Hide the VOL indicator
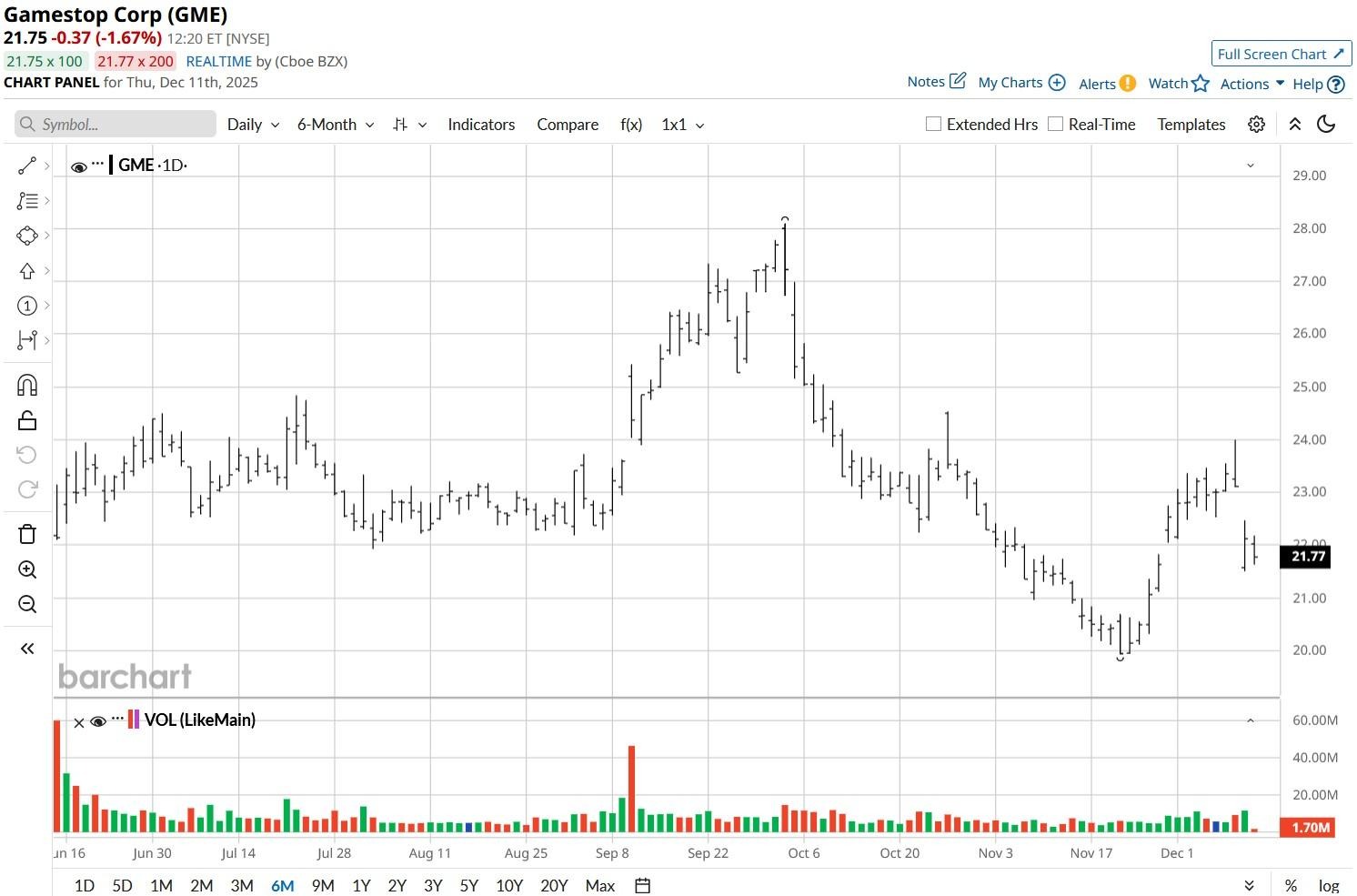 pyautogui.click(x=98, y=721)
